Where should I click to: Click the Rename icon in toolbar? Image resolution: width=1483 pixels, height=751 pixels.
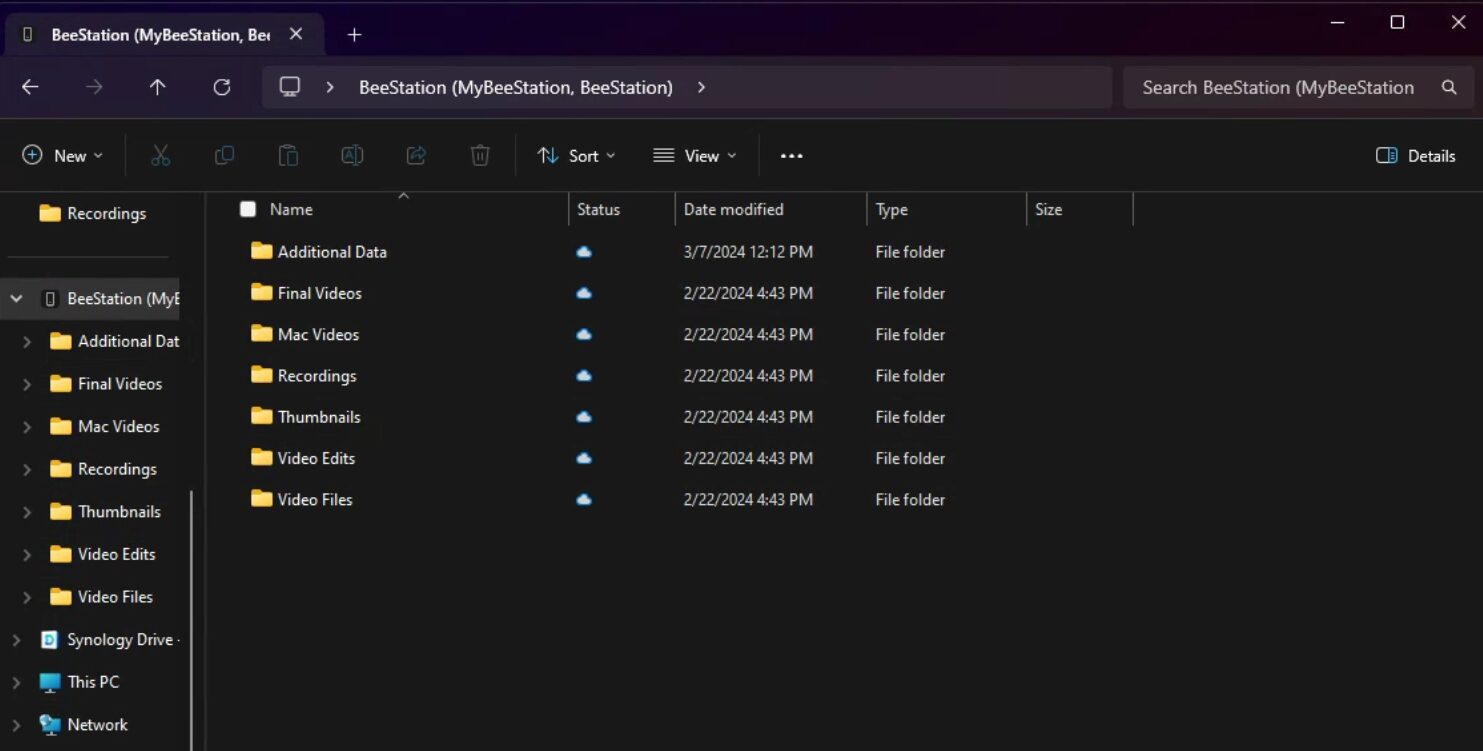(352, 155)
